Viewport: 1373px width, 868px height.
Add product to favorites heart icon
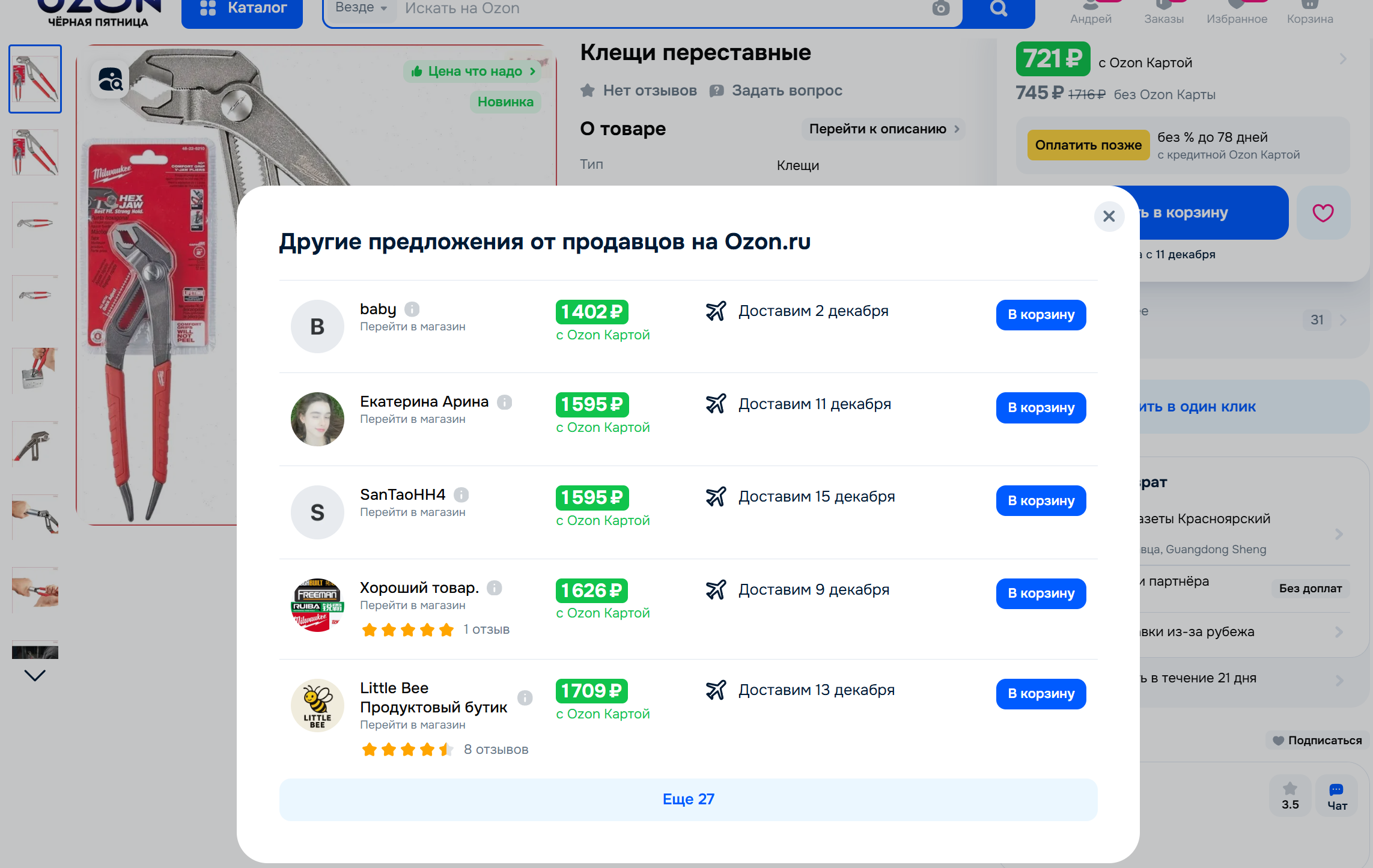1323,213
